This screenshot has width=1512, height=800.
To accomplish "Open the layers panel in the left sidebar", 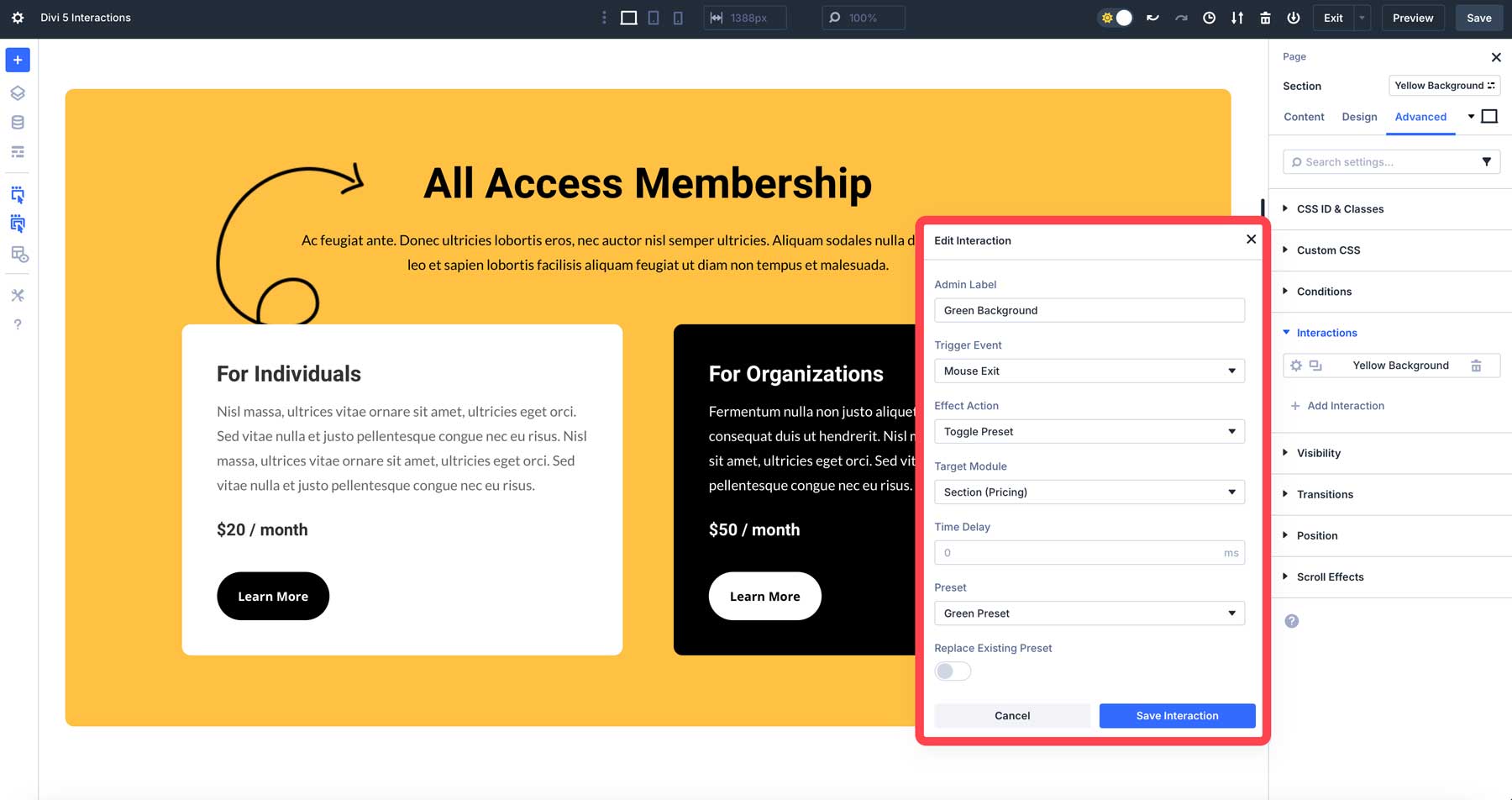I will click(x=17, y=92).
